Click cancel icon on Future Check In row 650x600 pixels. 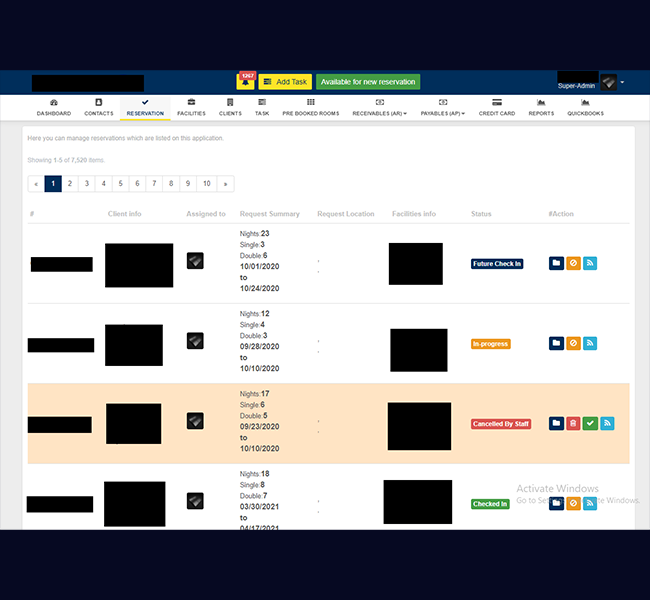click(573, 263)
